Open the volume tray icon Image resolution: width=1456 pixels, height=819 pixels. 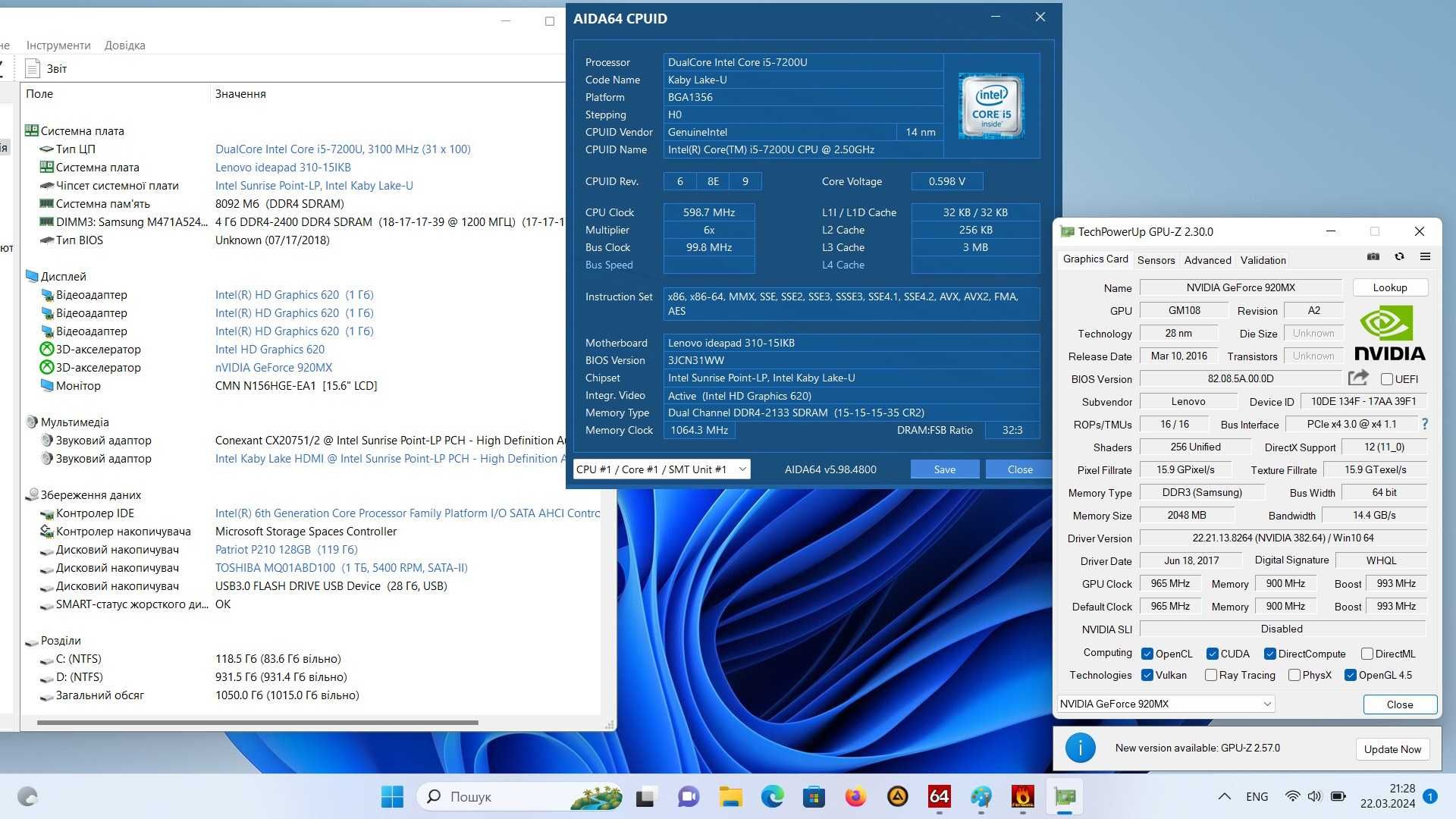click(1314, 796)
